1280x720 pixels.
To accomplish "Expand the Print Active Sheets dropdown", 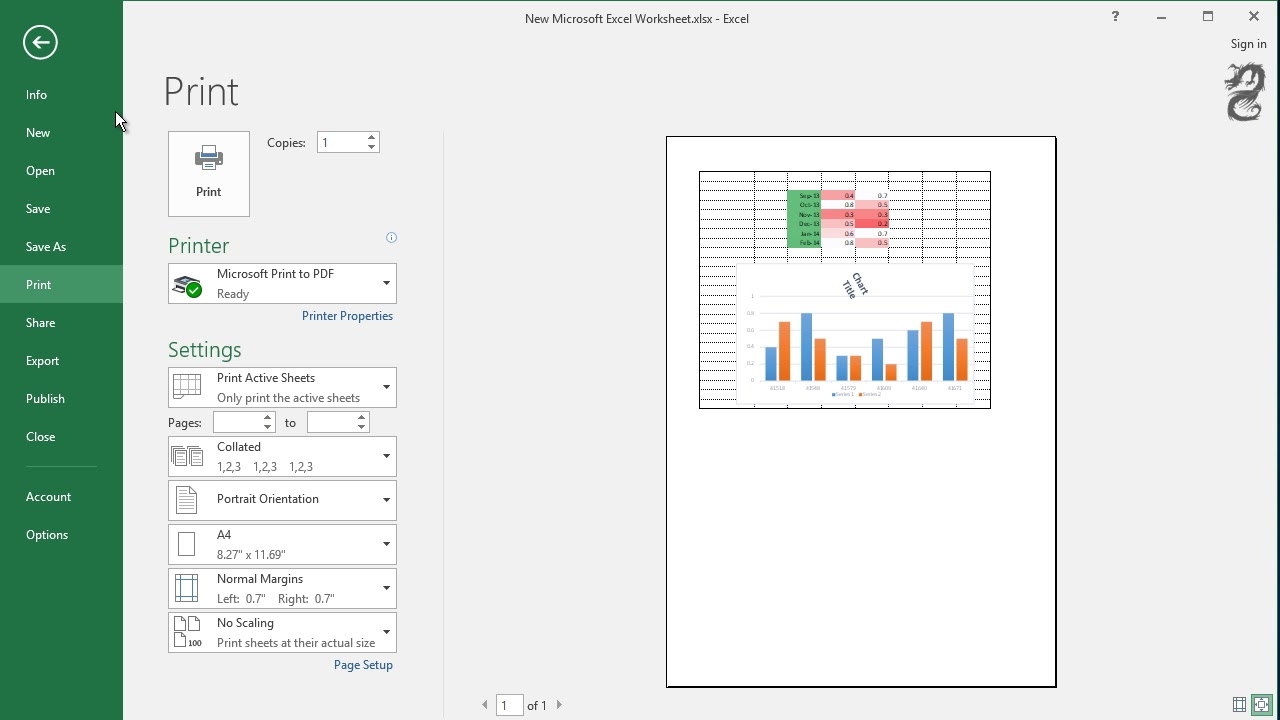I will [282, 388].
